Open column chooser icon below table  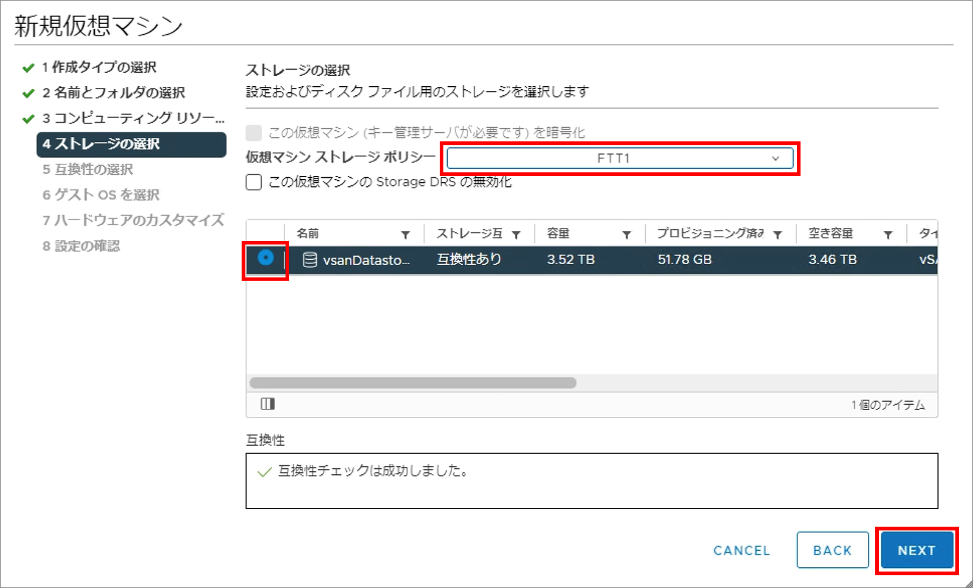pos(268,404)
